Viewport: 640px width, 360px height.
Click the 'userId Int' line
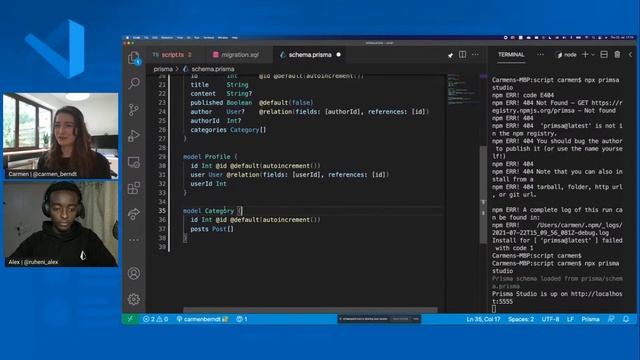tap(208, 184)
